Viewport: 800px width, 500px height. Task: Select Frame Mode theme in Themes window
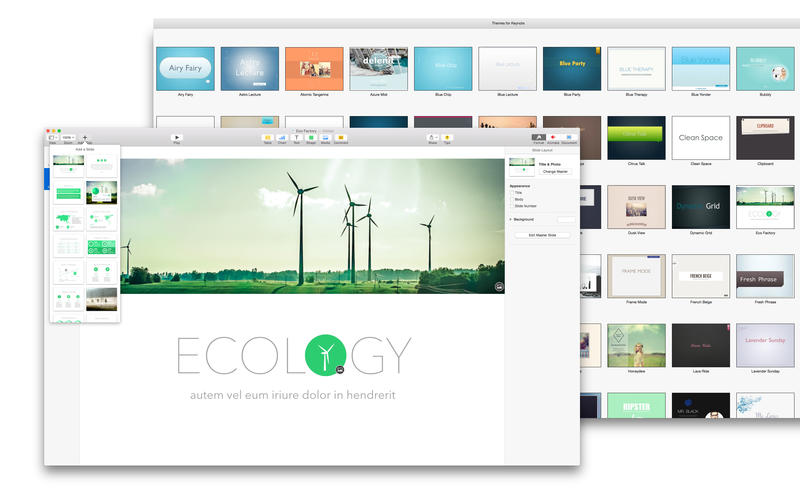636,276
